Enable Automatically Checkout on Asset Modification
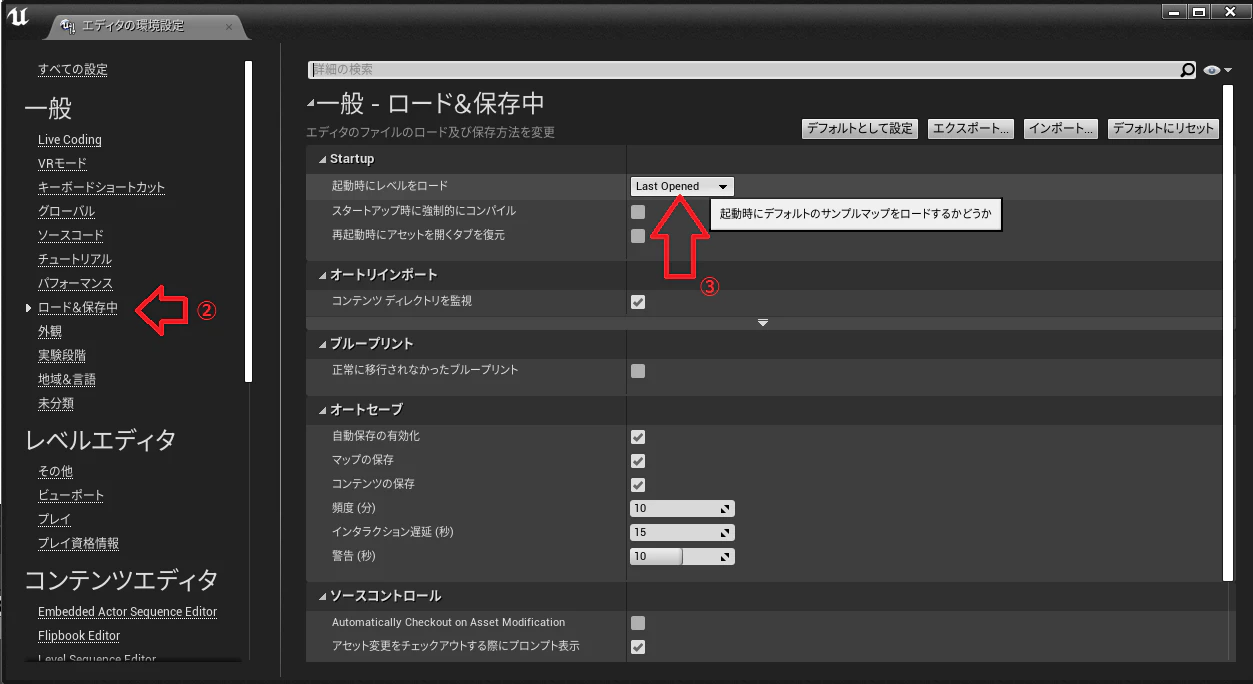 (638, 623)
